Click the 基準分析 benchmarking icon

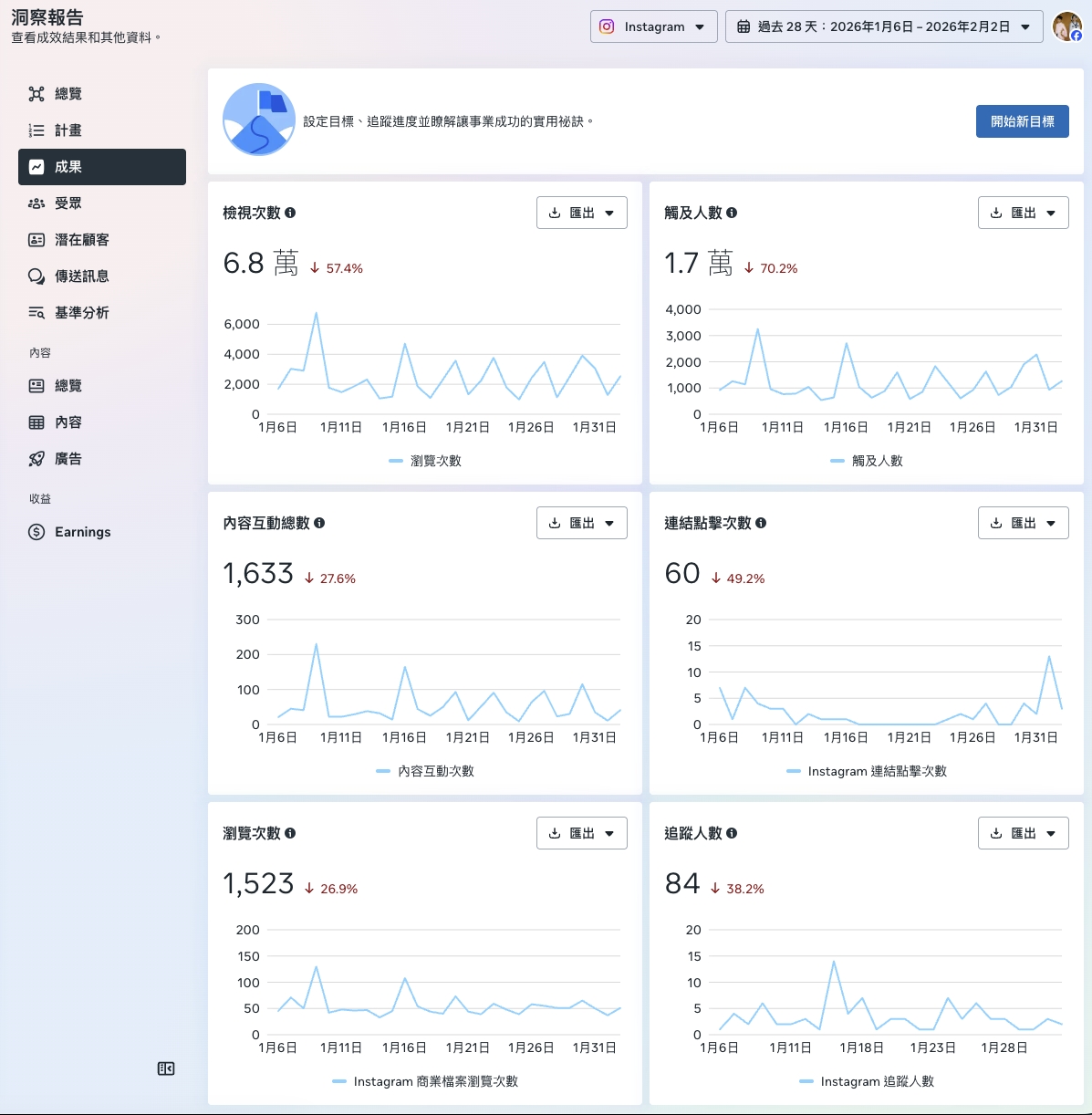pyautogui.click(x=36, y=313)
